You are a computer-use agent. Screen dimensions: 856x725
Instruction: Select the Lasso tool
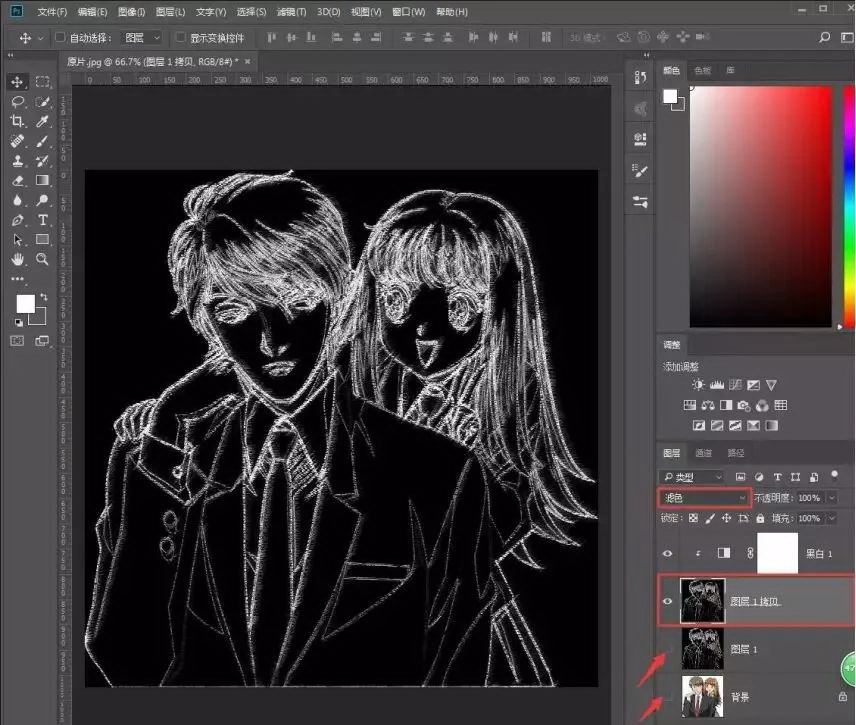pos(17,102)
